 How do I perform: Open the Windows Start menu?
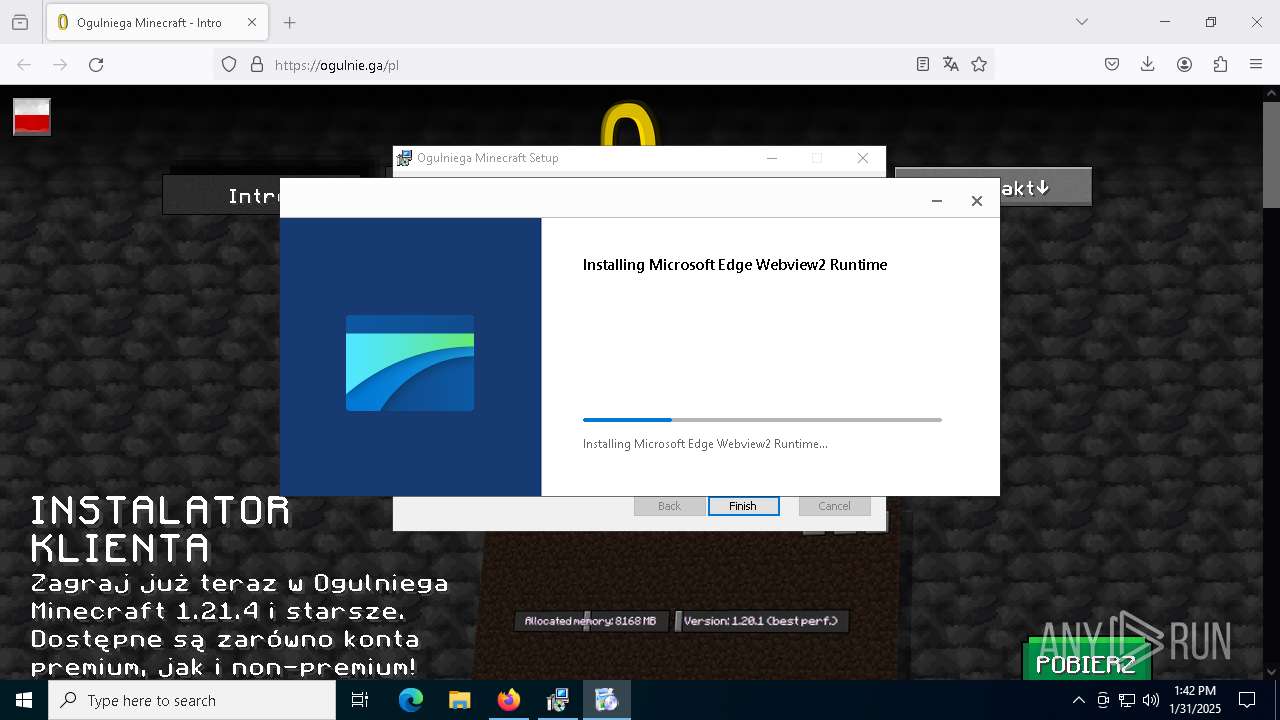pyautogui.click(x=24, y=700)
